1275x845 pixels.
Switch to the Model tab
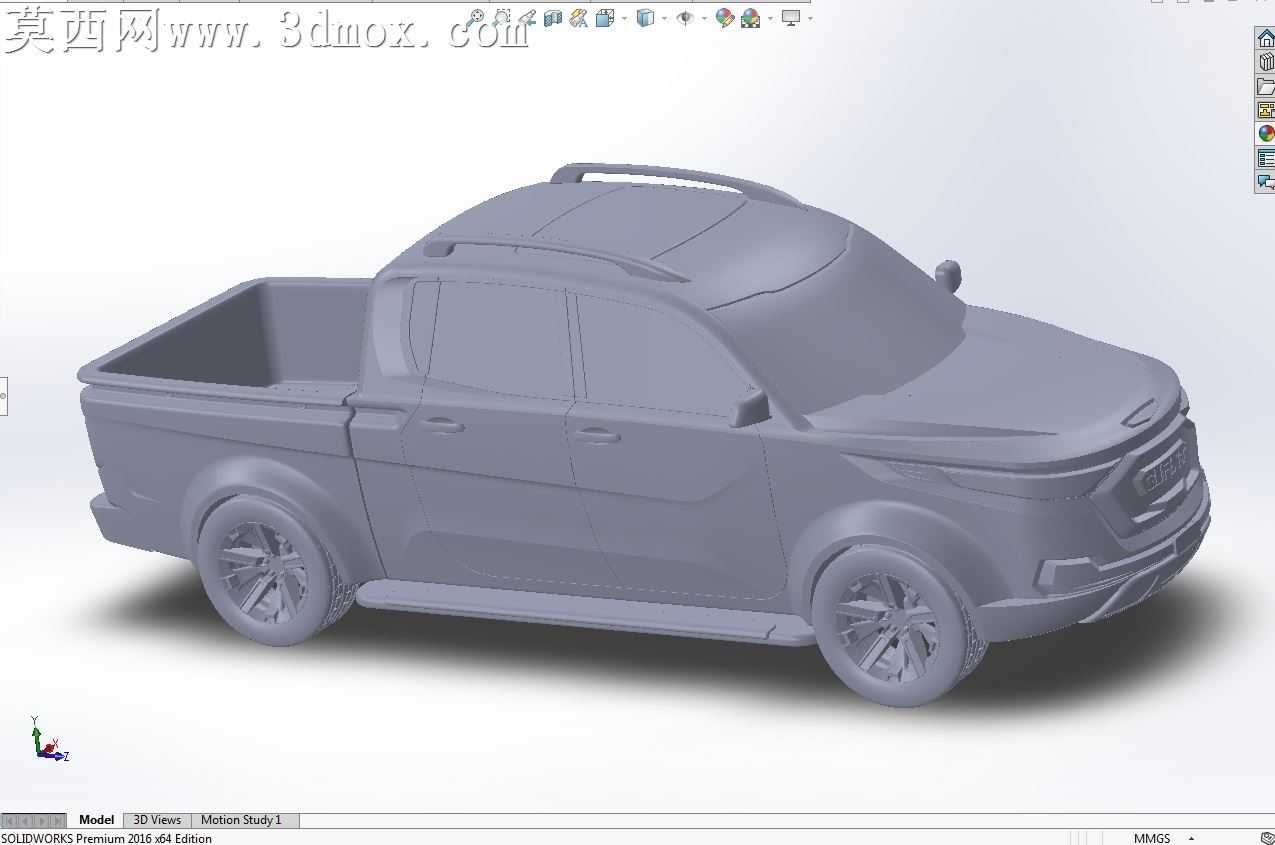coord(96,820)
